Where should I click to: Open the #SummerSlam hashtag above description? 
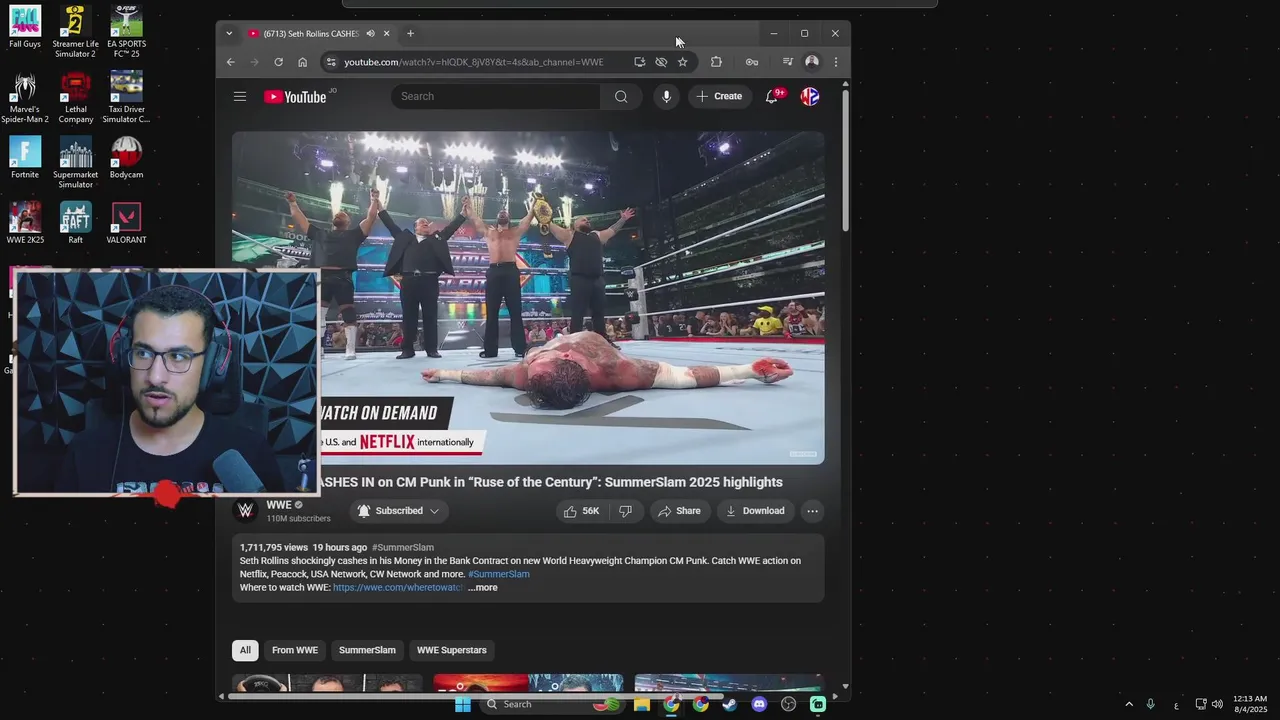tap(403, 547)
